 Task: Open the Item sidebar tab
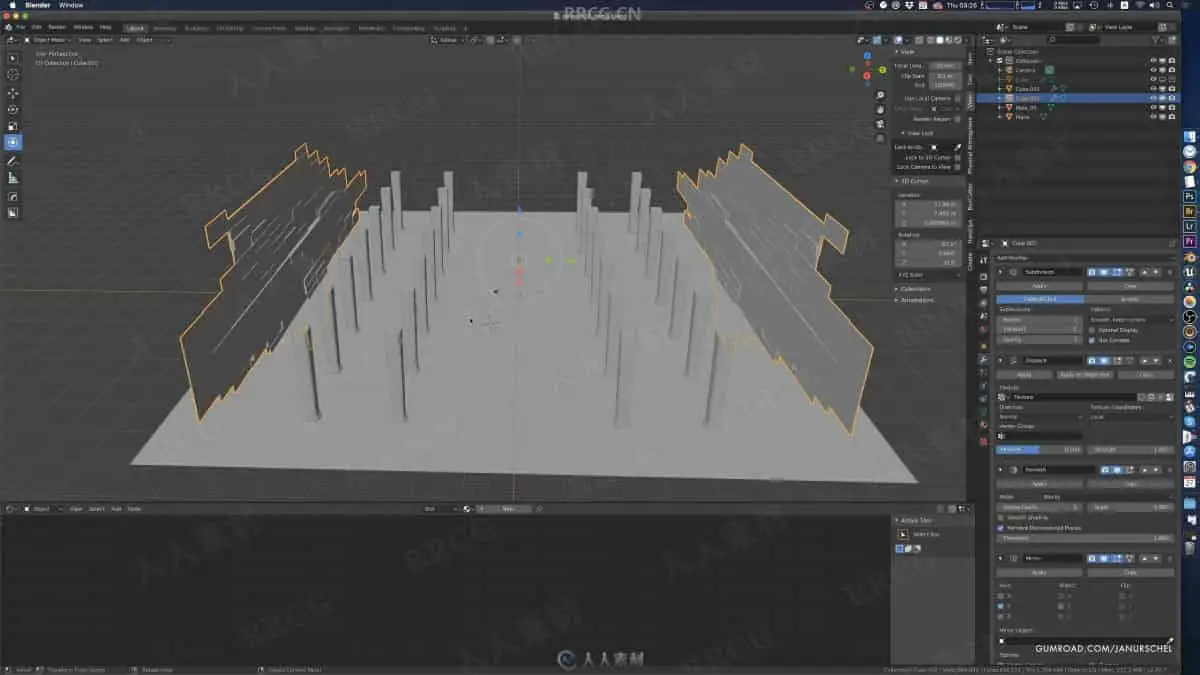click(970, 58)
